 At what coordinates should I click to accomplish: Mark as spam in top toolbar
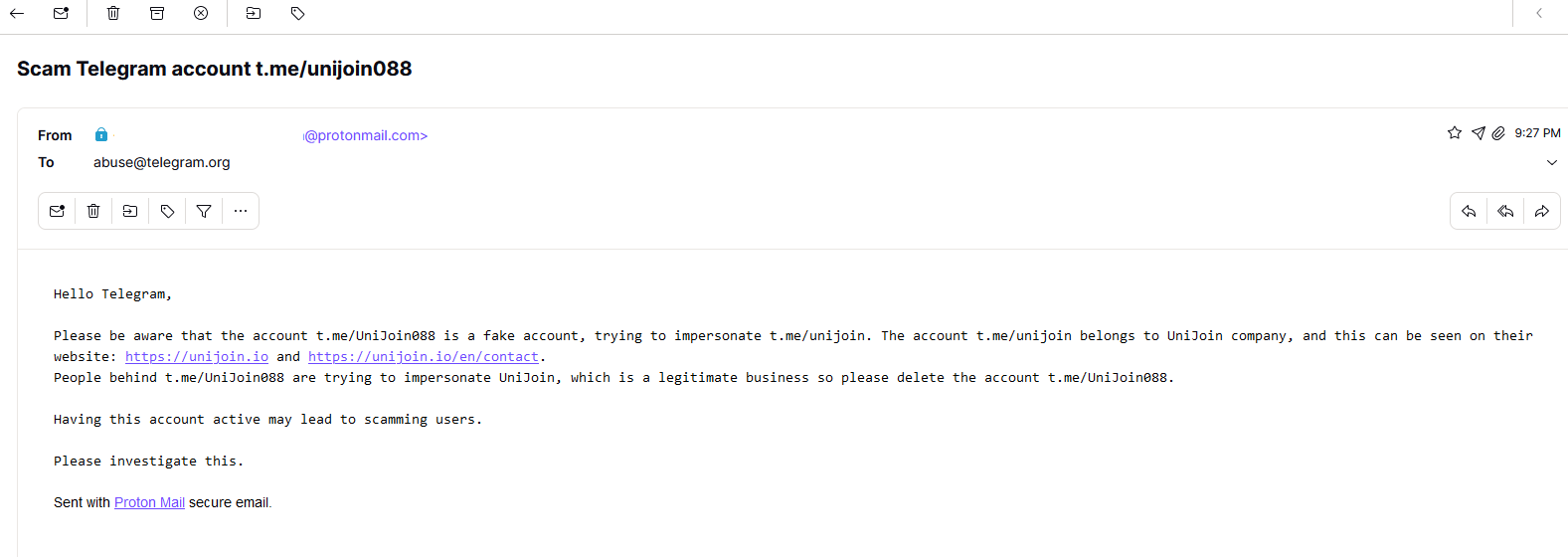tap(201, 13)
